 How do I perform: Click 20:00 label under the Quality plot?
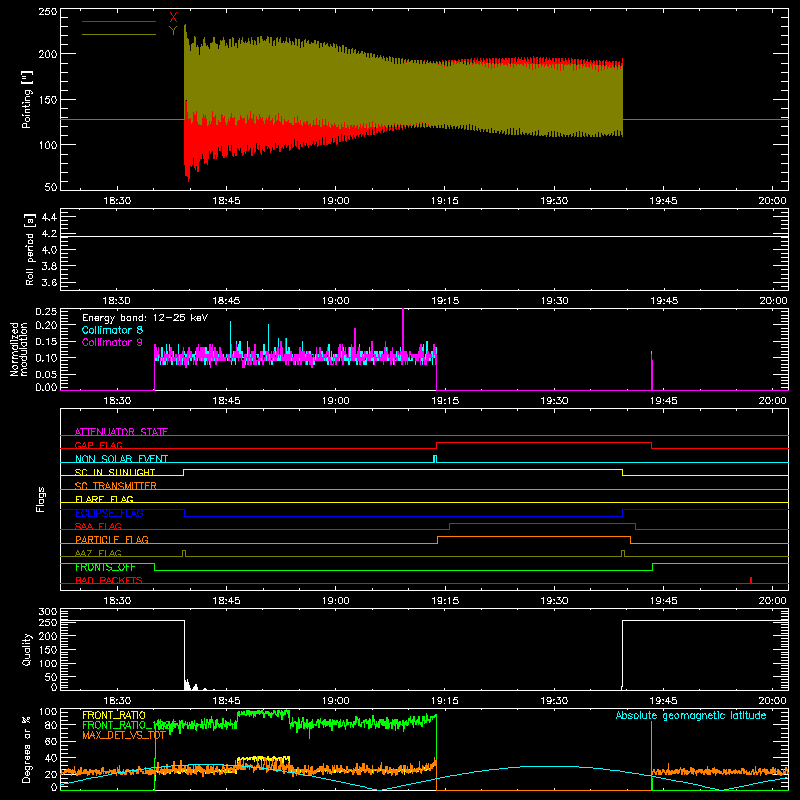[x=772, y=701]
